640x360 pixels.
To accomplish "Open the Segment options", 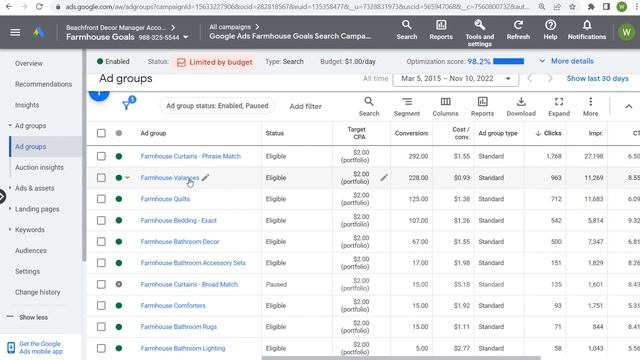I will [x=407, y=107].
